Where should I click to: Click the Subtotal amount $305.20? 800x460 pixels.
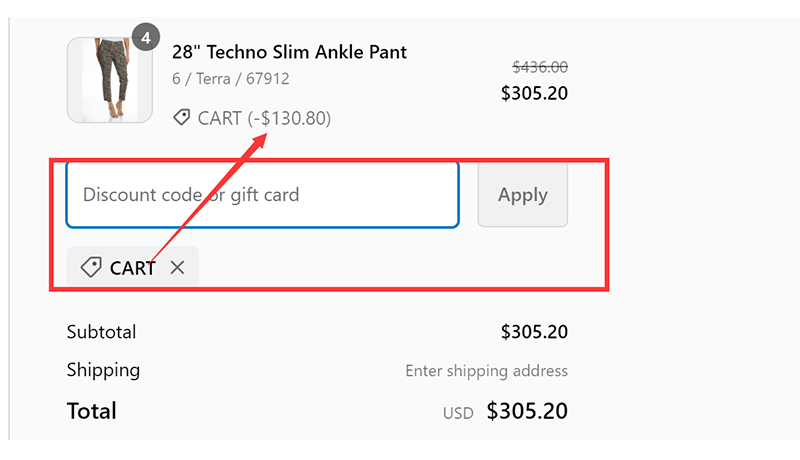[x=534, y=332]
